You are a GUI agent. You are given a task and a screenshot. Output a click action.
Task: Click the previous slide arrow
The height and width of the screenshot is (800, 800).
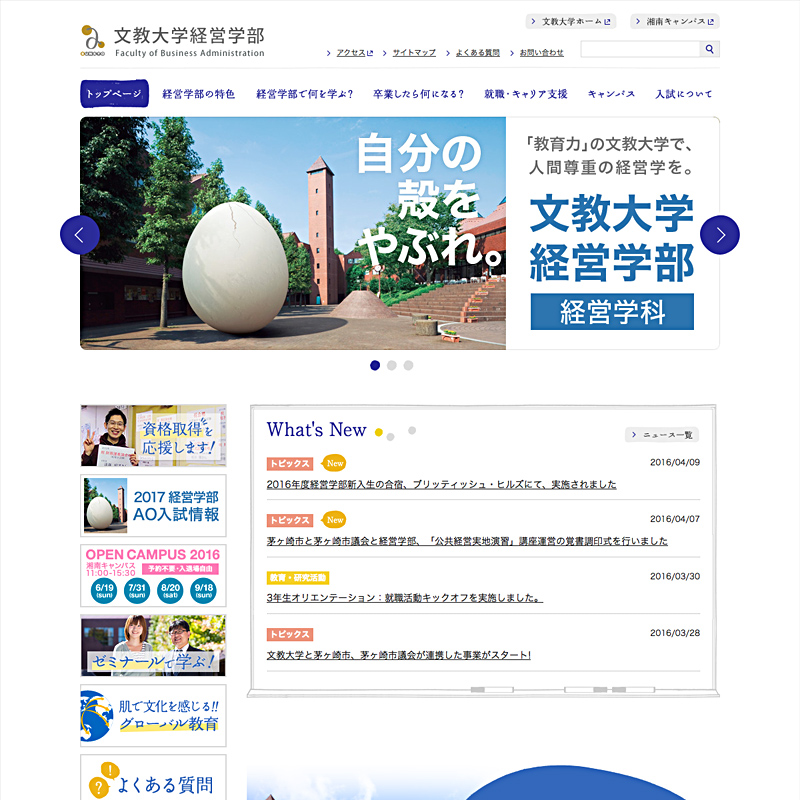point(80,235)
